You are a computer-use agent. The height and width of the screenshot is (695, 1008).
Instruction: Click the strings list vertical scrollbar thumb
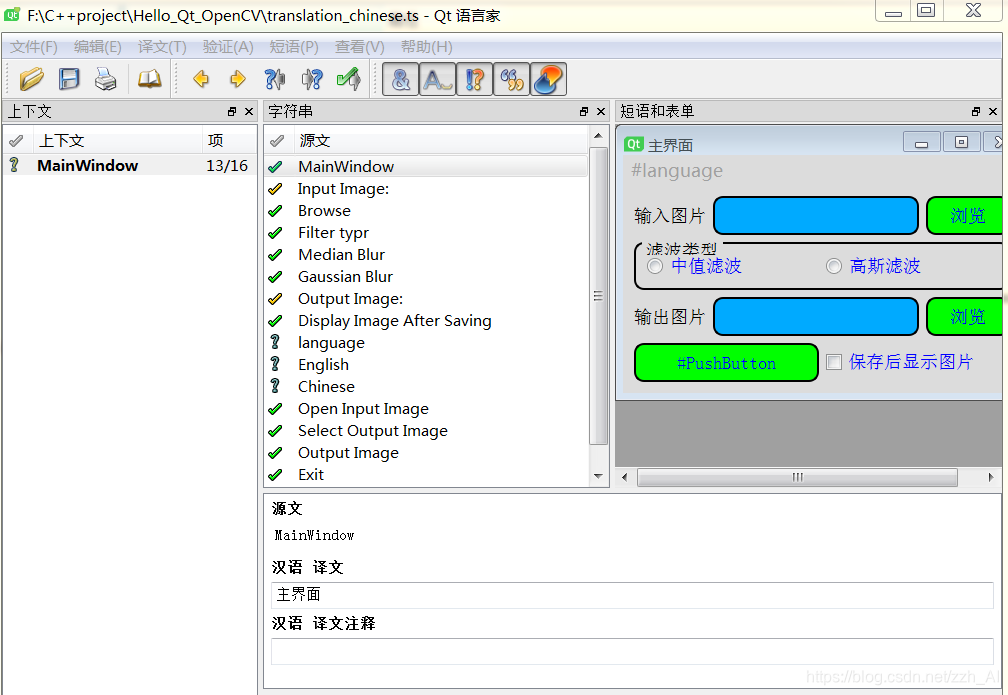point(598,296)
